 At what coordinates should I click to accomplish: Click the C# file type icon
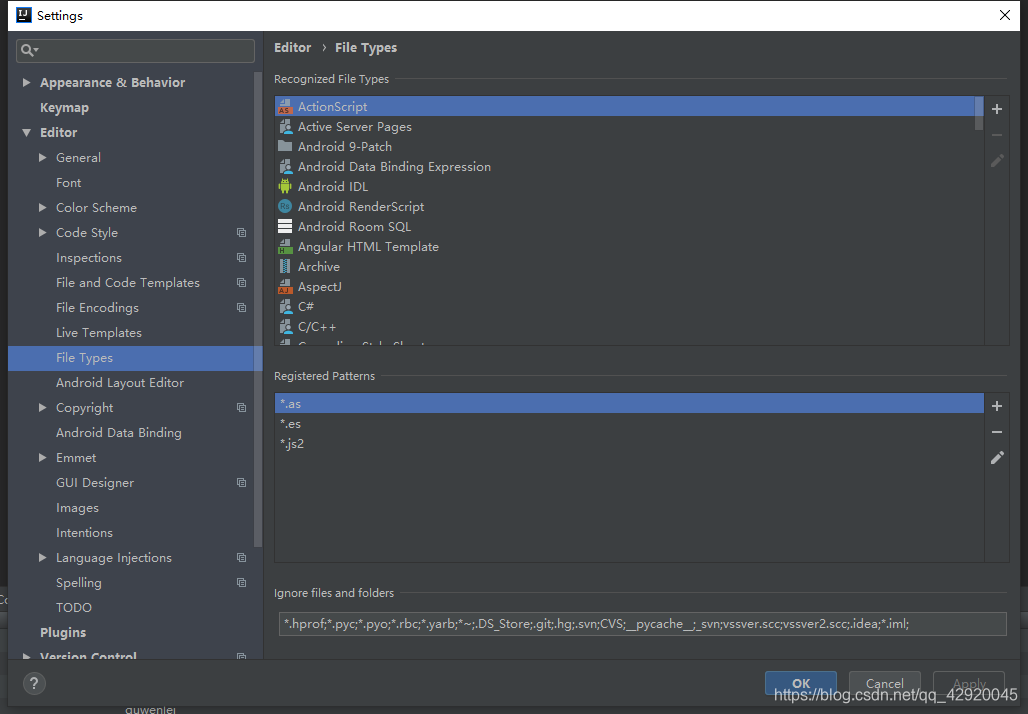(285, 306)
